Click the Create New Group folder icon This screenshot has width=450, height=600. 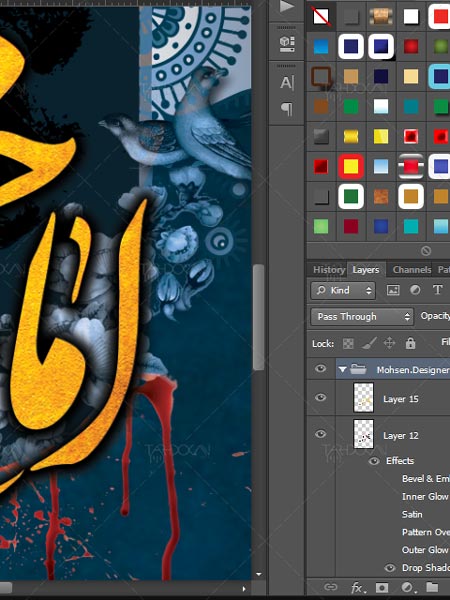432,587
